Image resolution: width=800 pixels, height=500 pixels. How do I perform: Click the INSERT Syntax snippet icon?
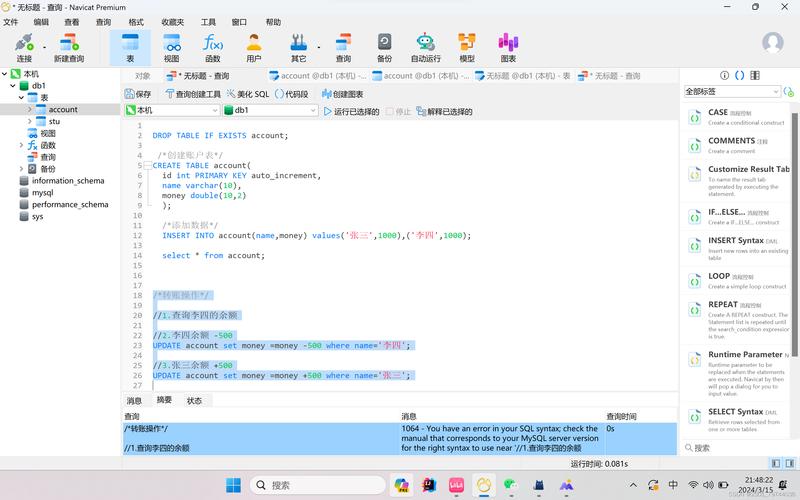point(694,246)
